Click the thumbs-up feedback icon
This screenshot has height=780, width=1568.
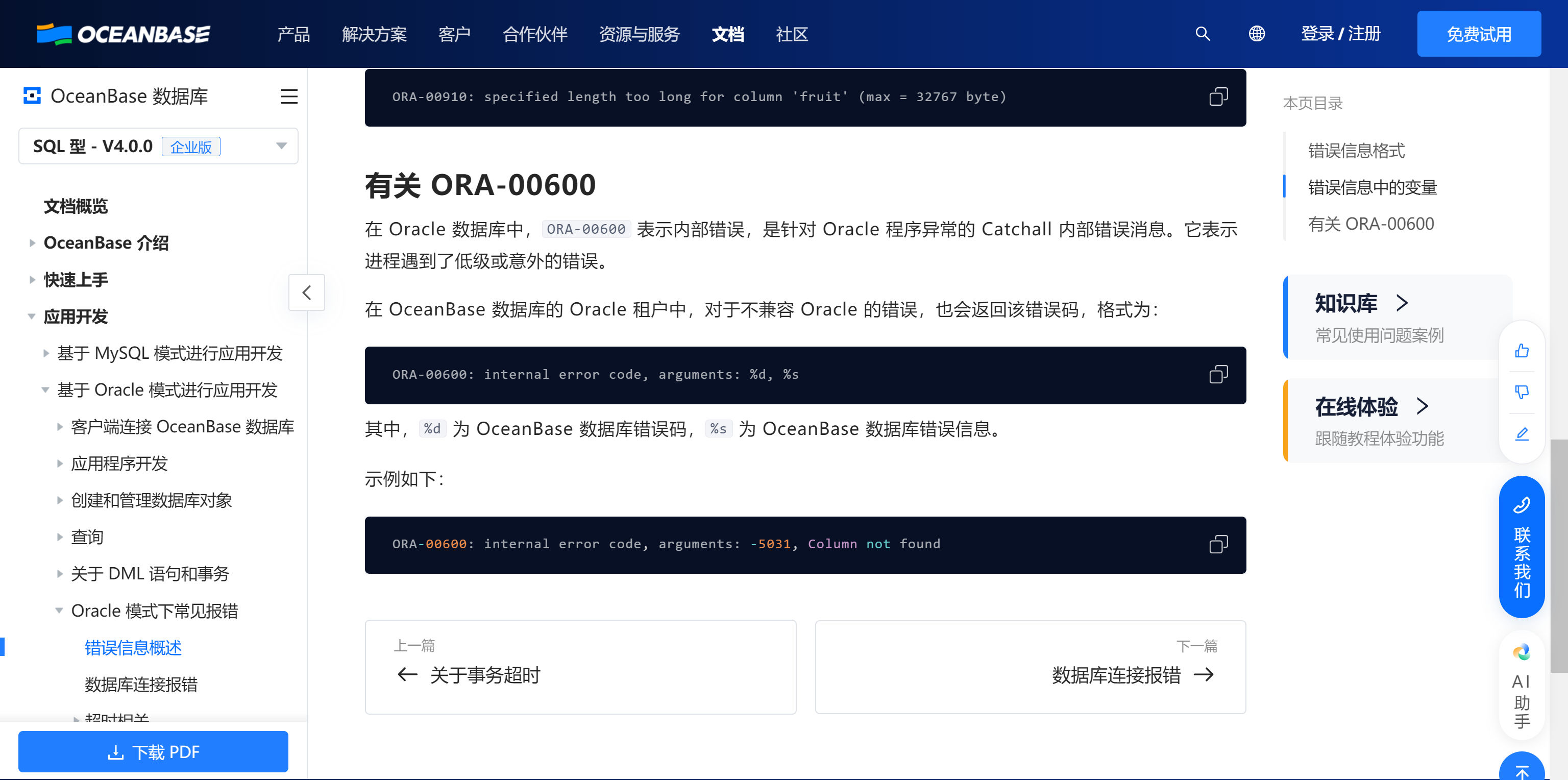1522,351
